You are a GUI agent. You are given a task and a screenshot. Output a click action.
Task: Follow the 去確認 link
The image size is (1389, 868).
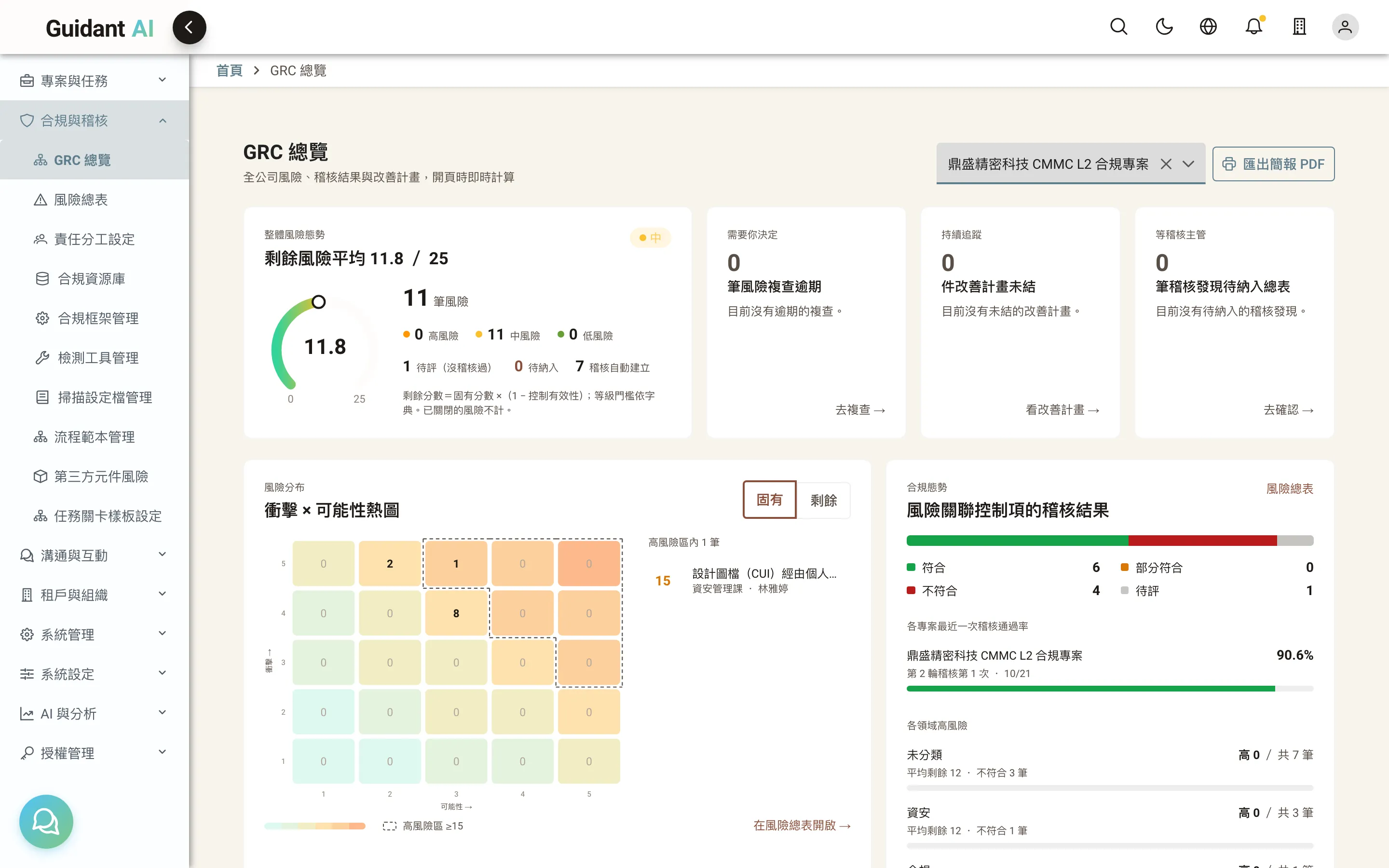coord(1289,409)
